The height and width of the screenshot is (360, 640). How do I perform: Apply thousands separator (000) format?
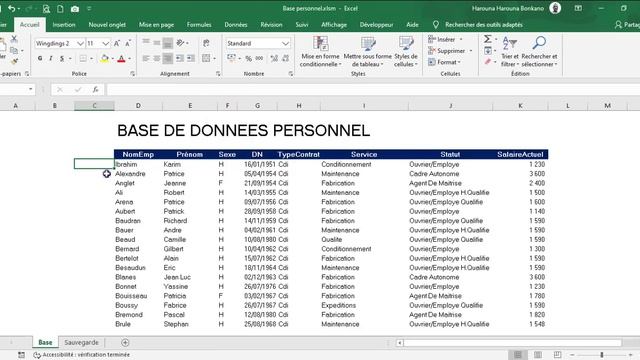point(259,59)
